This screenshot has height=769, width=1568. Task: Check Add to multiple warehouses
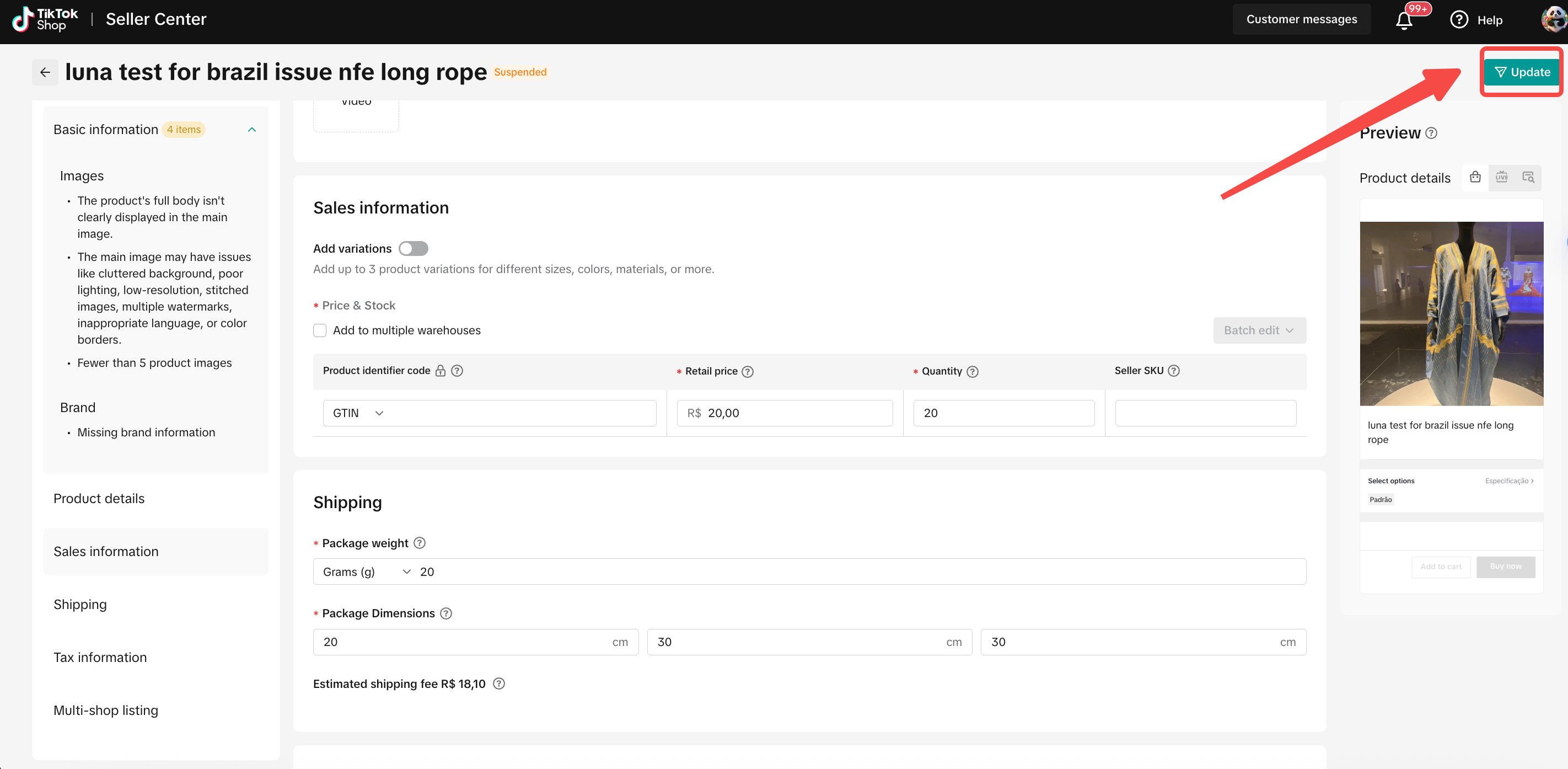pyautogui.click(x=320, y=330)
